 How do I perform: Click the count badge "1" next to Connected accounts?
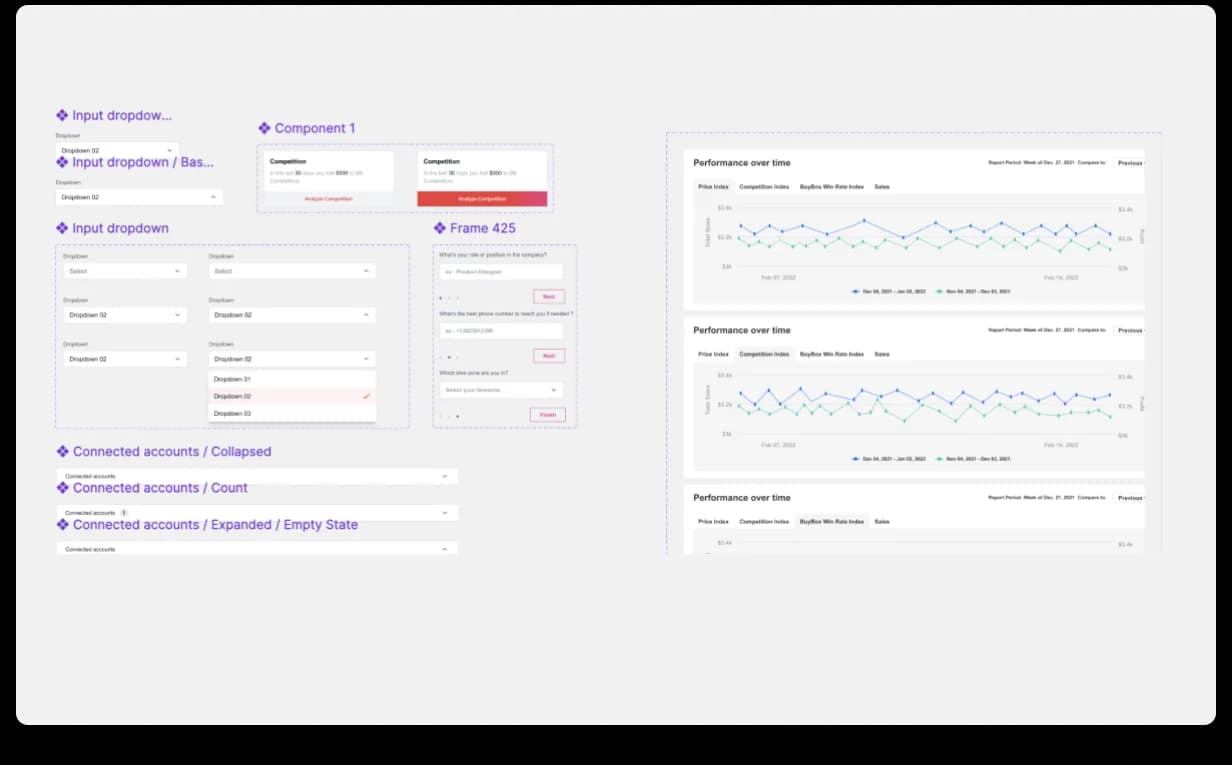pyautogui.click(x=123, y=512)
